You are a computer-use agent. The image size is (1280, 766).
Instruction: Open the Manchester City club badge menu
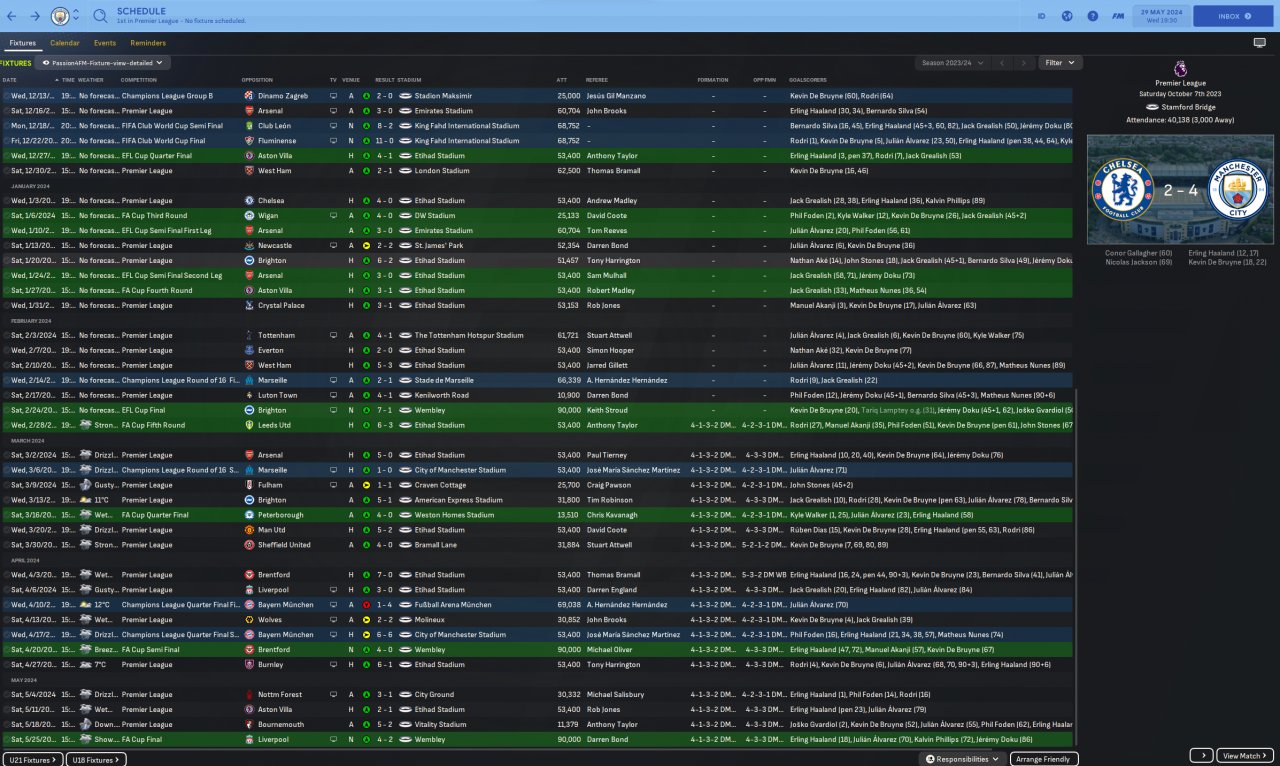tap(61, 16)
